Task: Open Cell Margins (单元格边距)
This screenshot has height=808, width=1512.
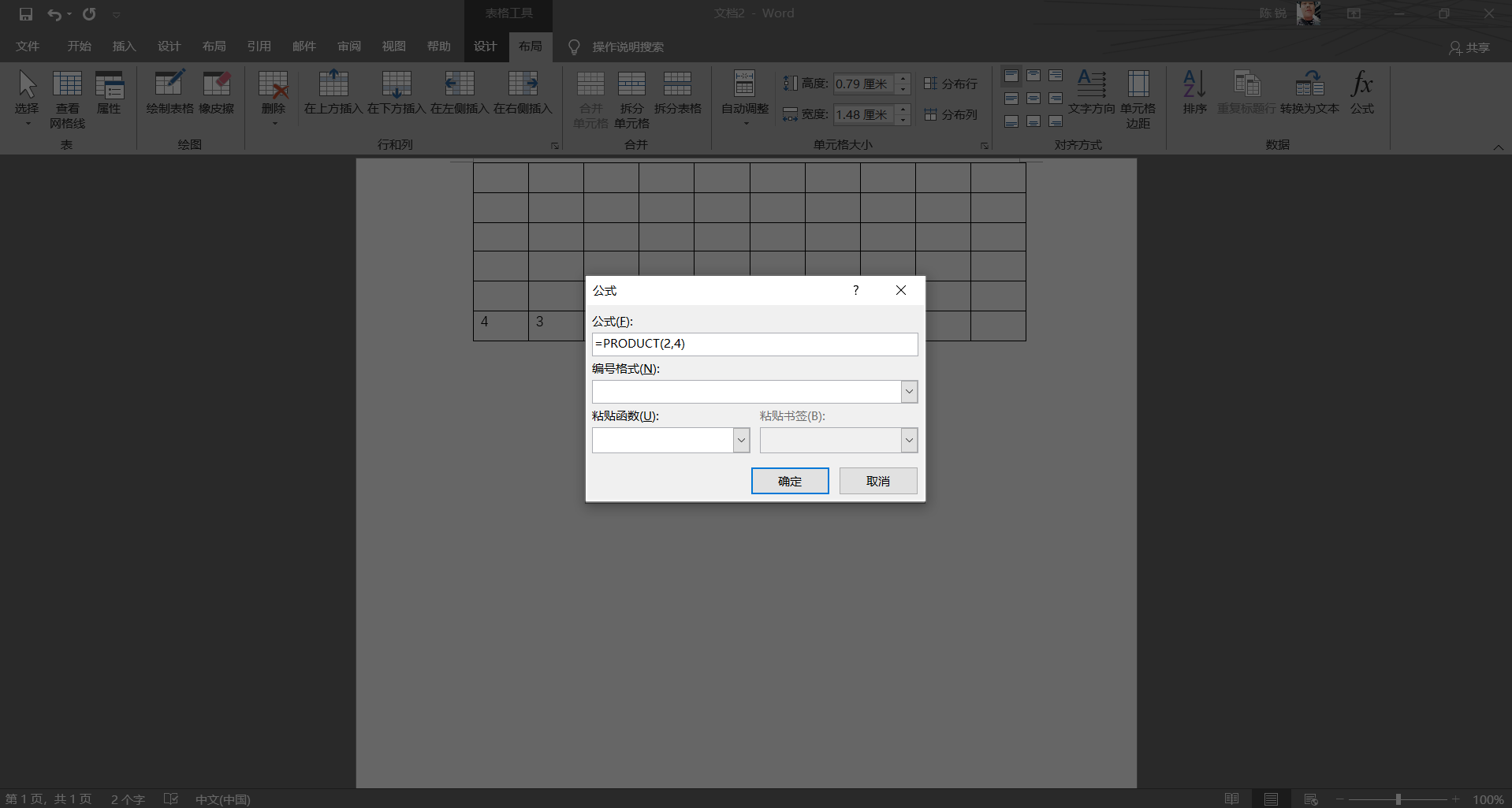Action: (1138, 99)
